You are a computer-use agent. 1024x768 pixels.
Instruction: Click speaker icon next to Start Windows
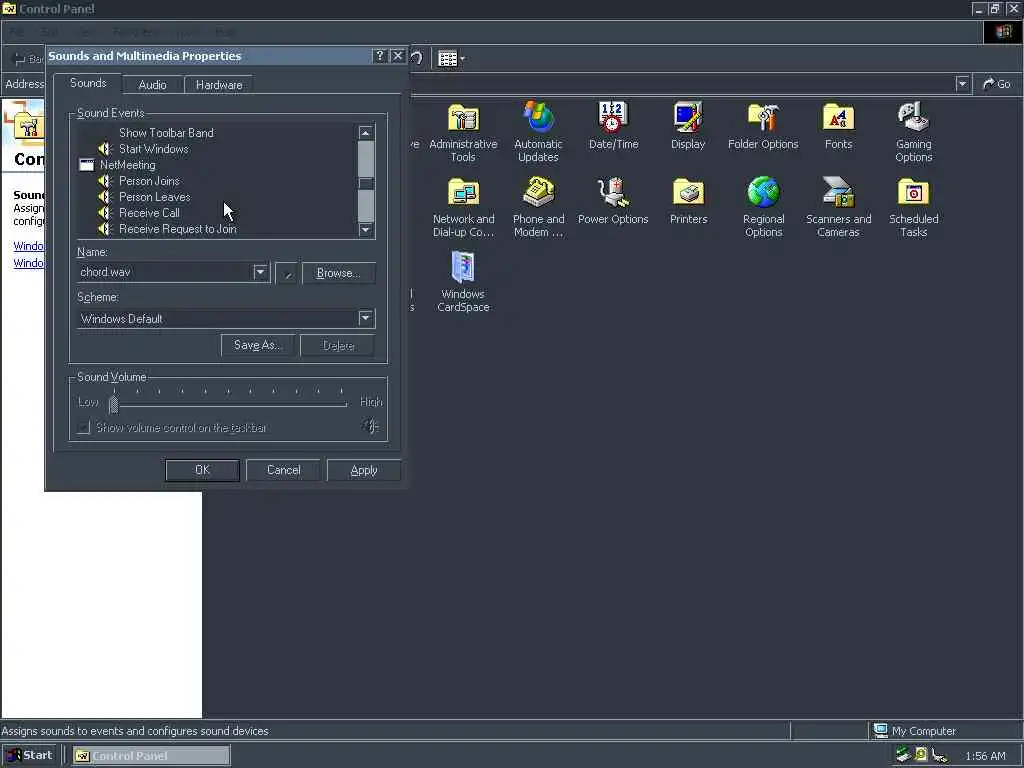(105, 149)
